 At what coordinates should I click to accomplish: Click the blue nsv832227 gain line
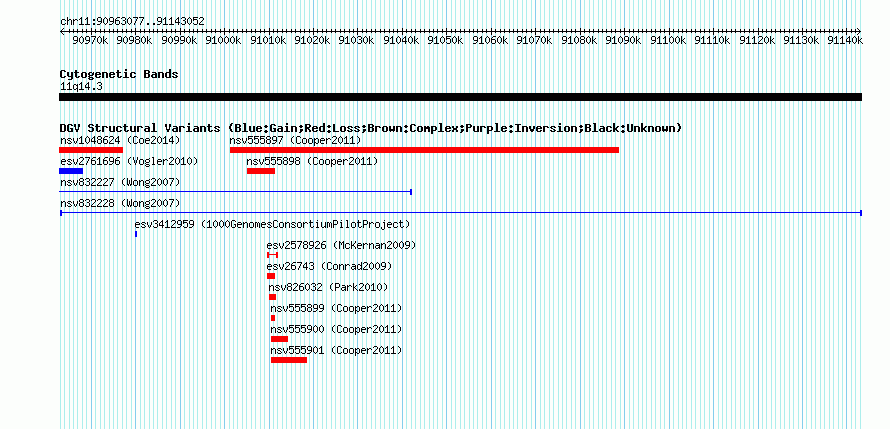(x=235, y=192)
